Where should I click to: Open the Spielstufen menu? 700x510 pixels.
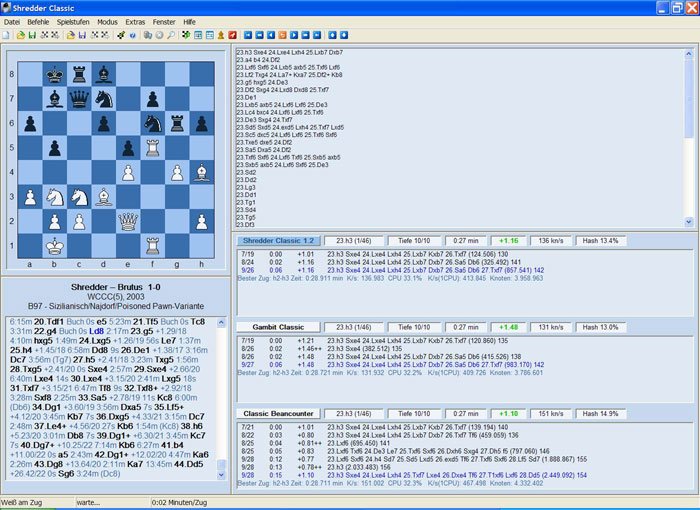click(x=73, y=22)
